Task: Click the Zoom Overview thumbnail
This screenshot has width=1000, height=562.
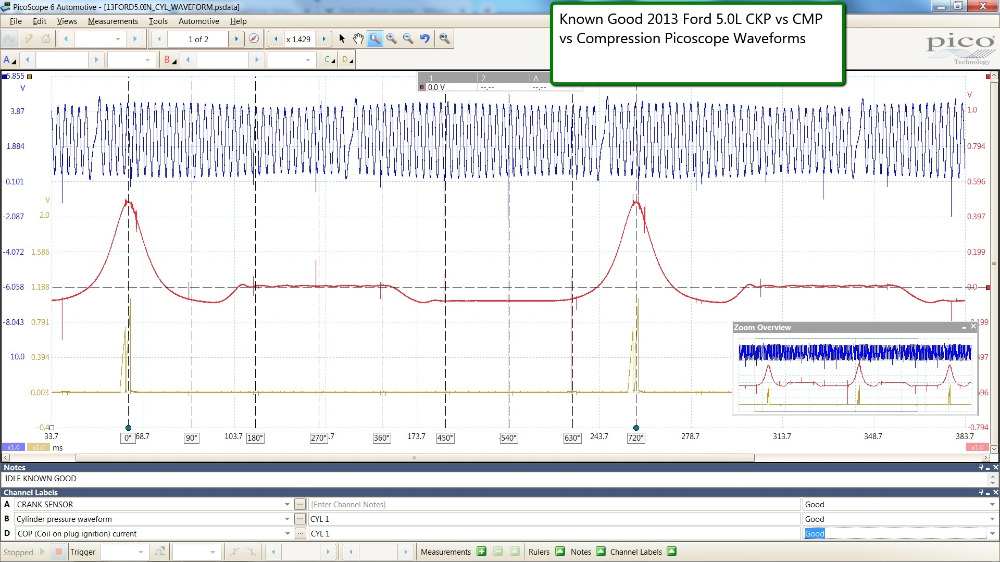Action: 855,373
